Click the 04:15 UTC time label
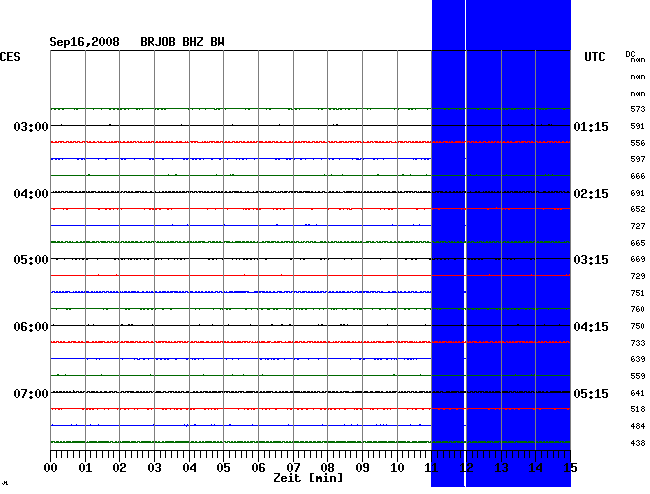Viewport: 650px width, 494px height. click(x=591, y=327)
